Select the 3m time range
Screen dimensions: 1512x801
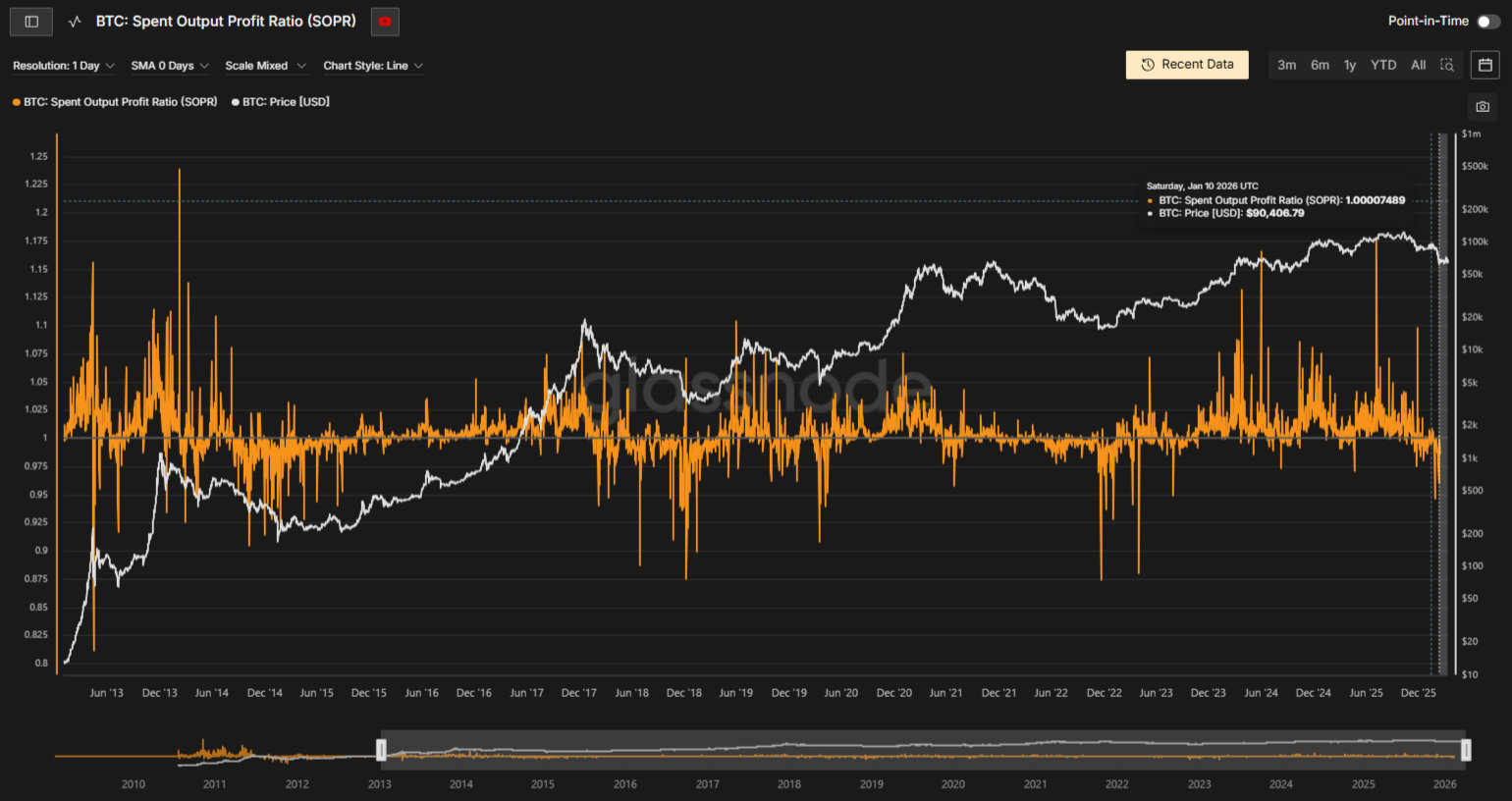(1286, 65)
